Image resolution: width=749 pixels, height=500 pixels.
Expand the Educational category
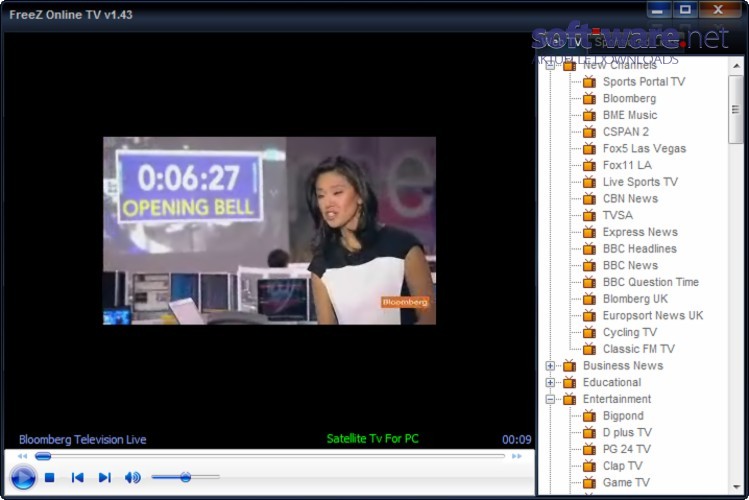tap(550, 383)
